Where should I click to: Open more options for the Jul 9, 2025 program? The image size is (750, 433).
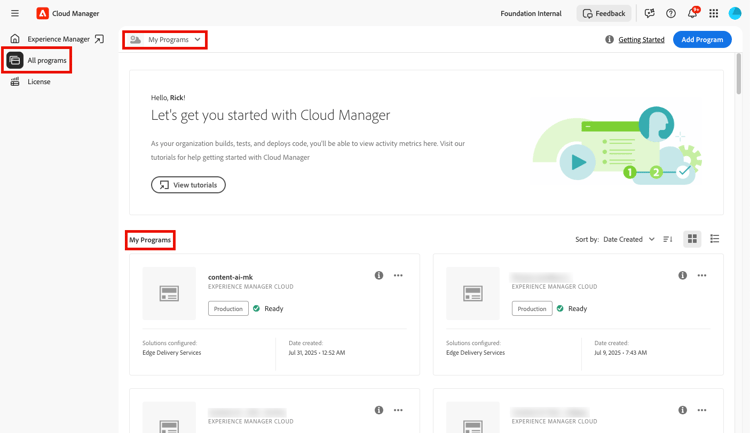tap(702, 275)
